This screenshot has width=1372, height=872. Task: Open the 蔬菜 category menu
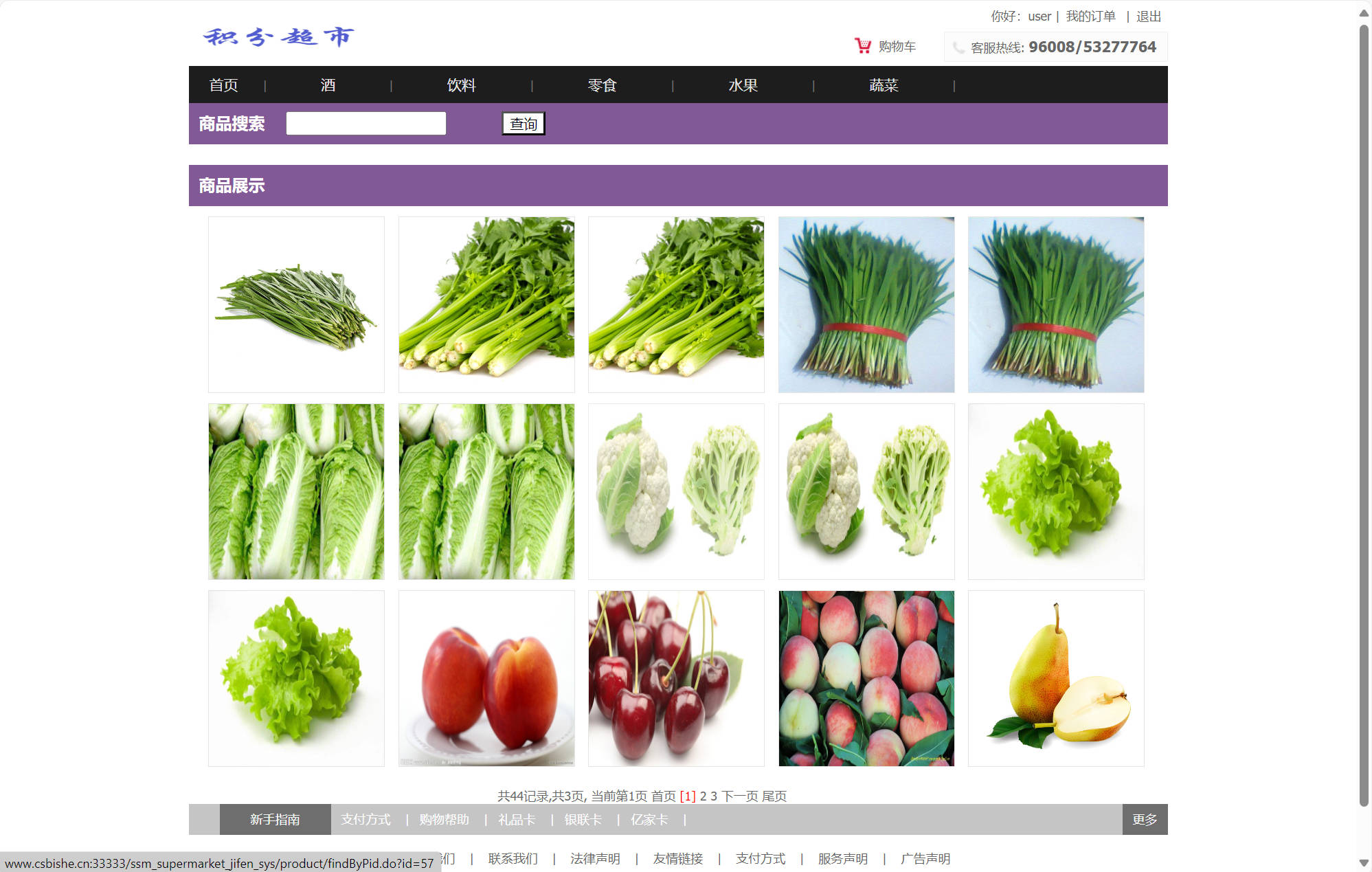coord(883,85)
